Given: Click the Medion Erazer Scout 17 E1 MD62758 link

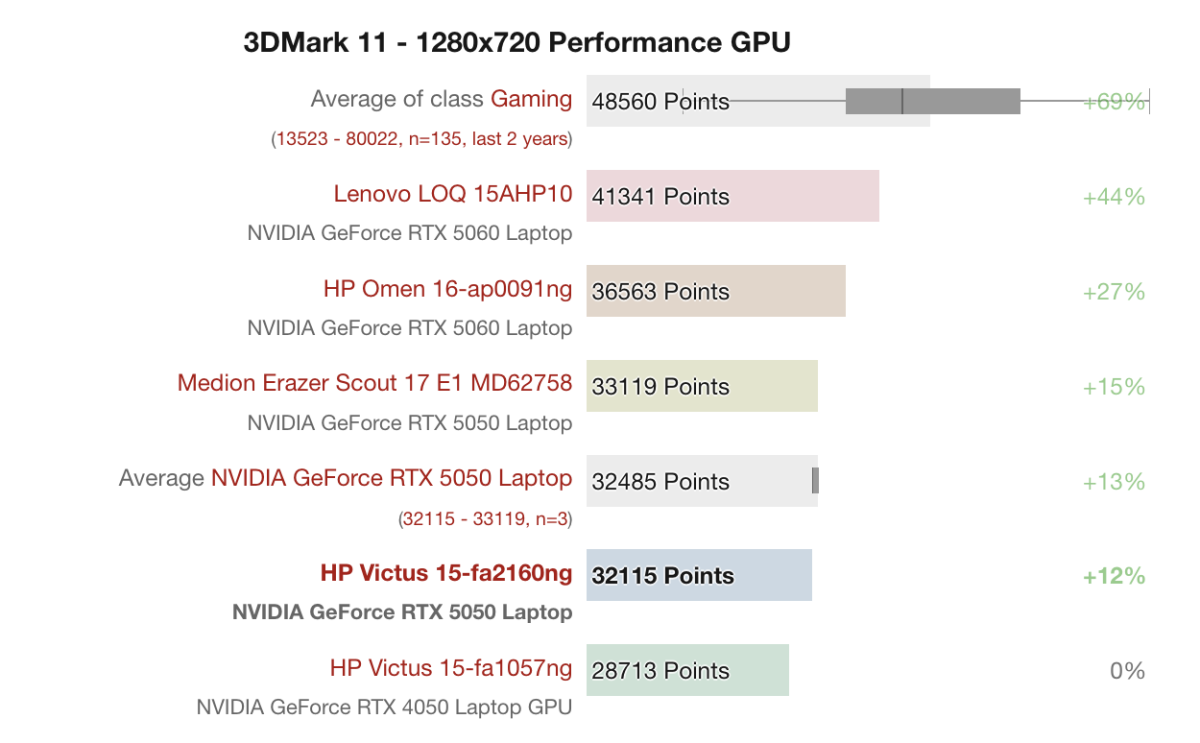Looking at the screenshot, I should click(x=374, y=383).
